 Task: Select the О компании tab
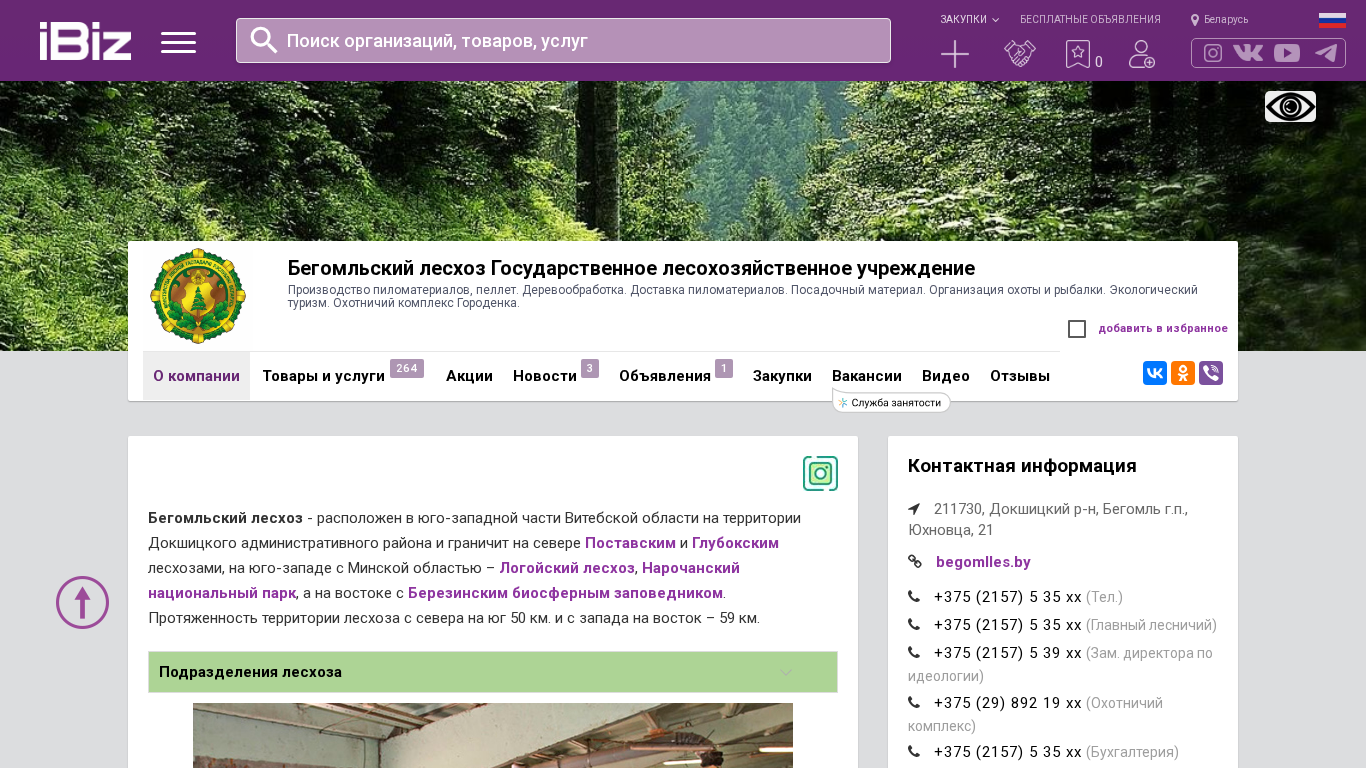point(196,376)
